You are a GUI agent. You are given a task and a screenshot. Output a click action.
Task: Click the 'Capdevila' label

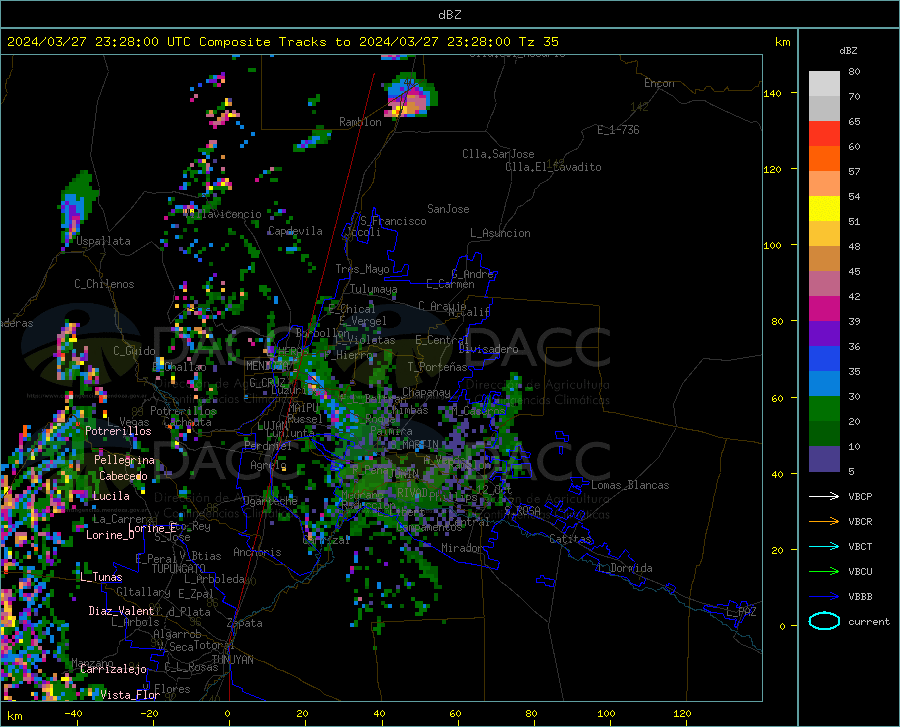[295, 231]
